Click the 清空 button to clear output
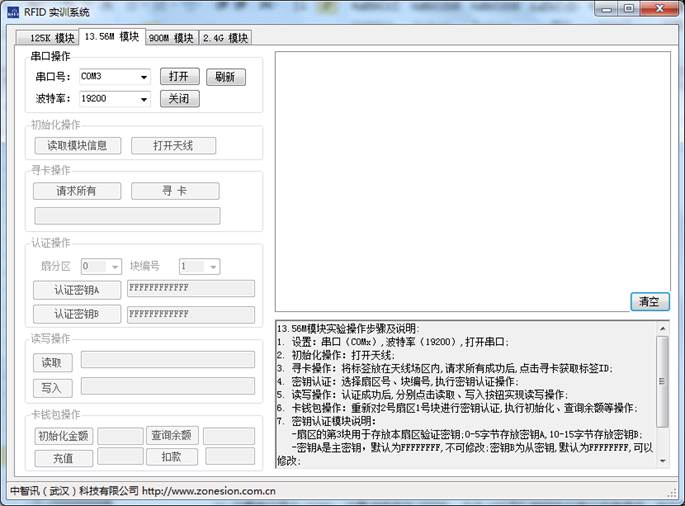Screen dimensions: 685x506 649,301
